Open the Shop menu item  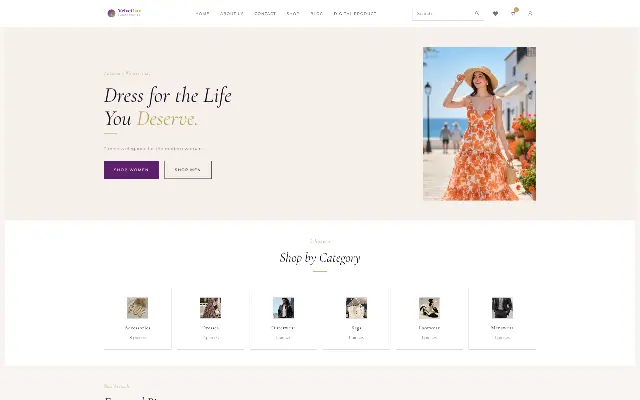pos(293,13)
